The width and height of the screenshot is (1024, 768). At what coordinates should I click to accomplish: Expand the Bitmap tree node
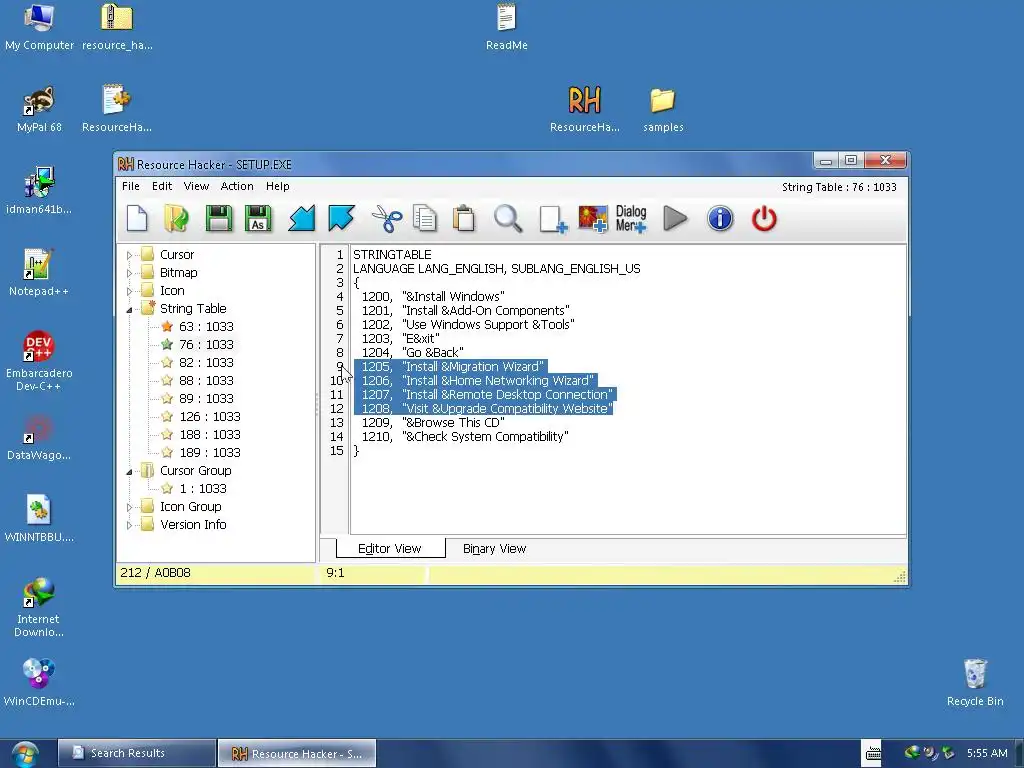(x=129, y=273)
